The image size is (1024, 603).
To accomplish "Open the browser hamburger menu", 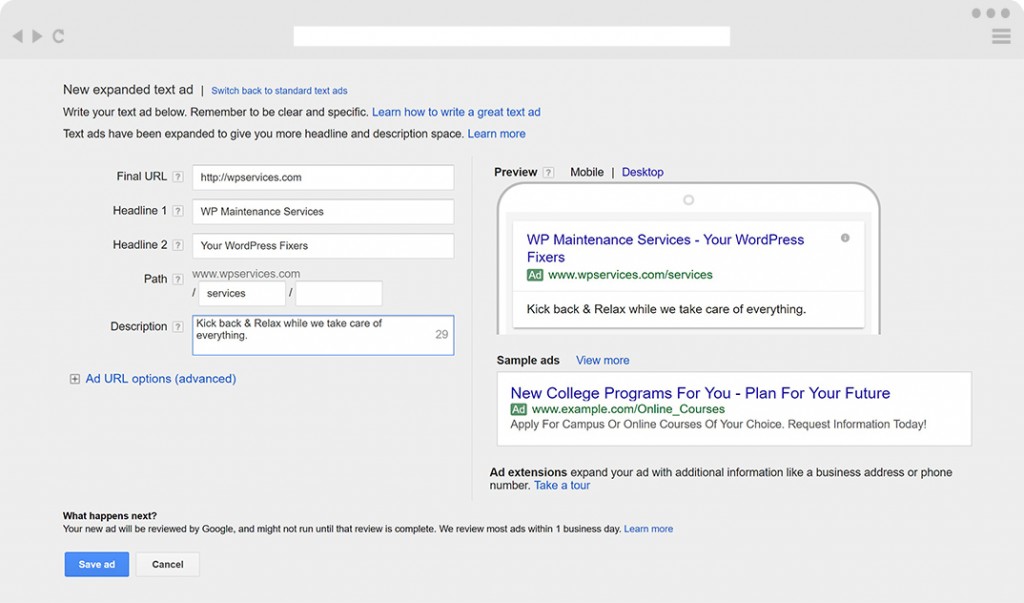I will (1000, 36).
